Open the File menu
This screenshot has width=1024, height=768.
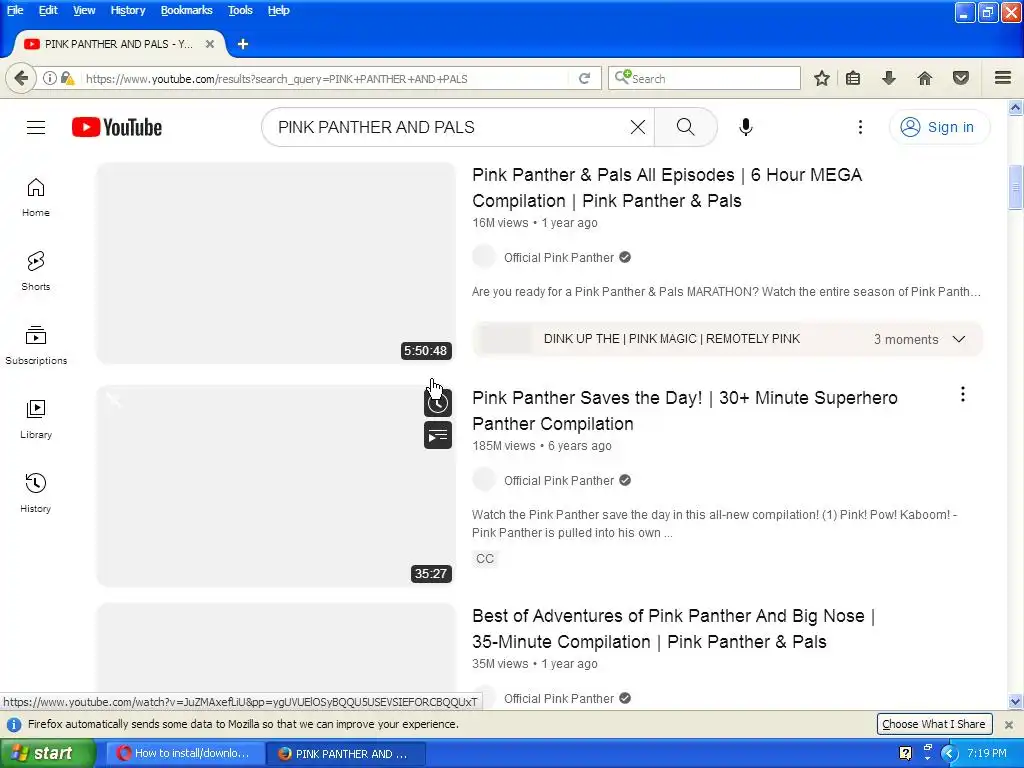[15, 10]
